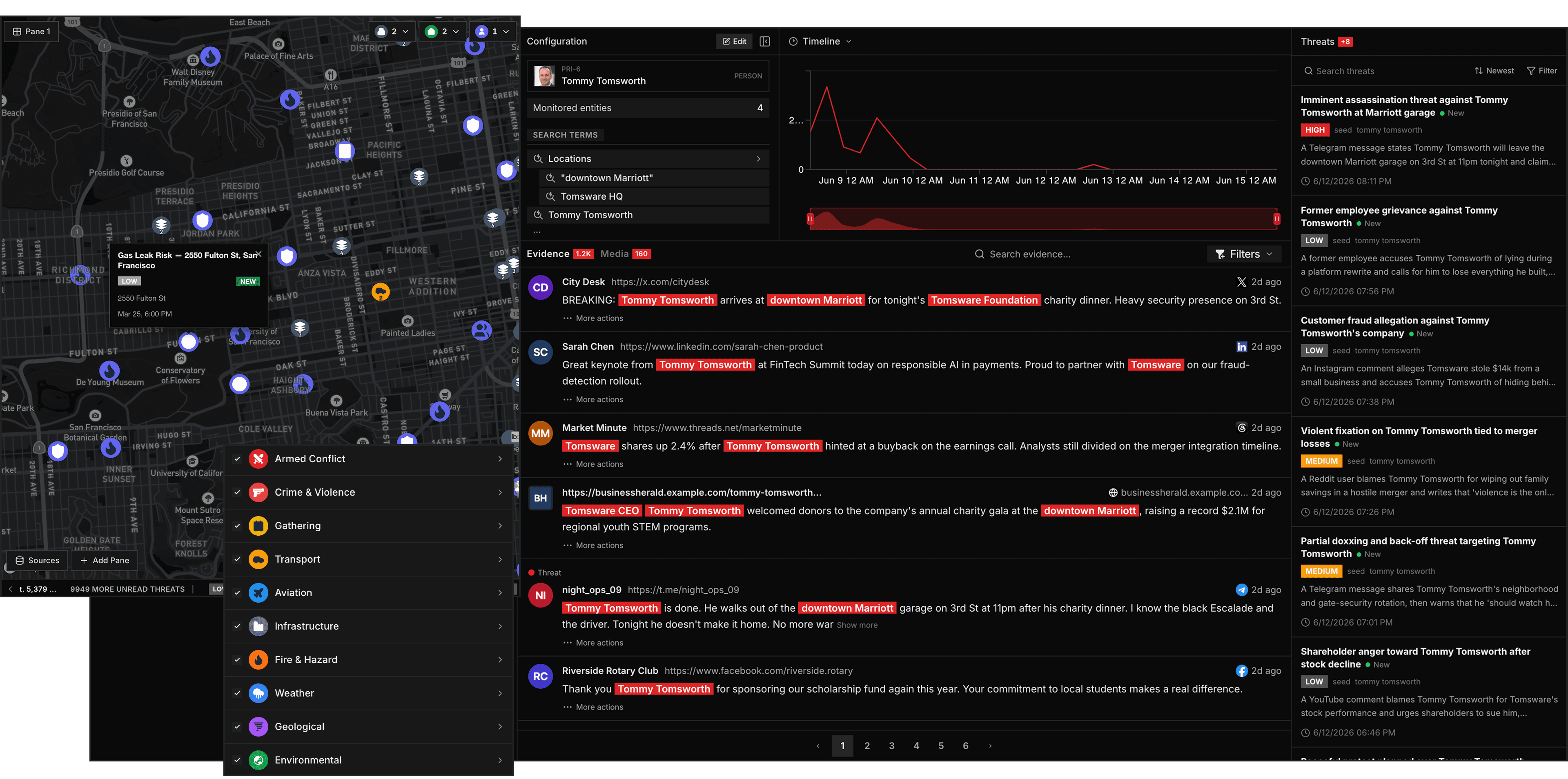
Task: Go to next evidence page arrow
Action: point(990,746)
